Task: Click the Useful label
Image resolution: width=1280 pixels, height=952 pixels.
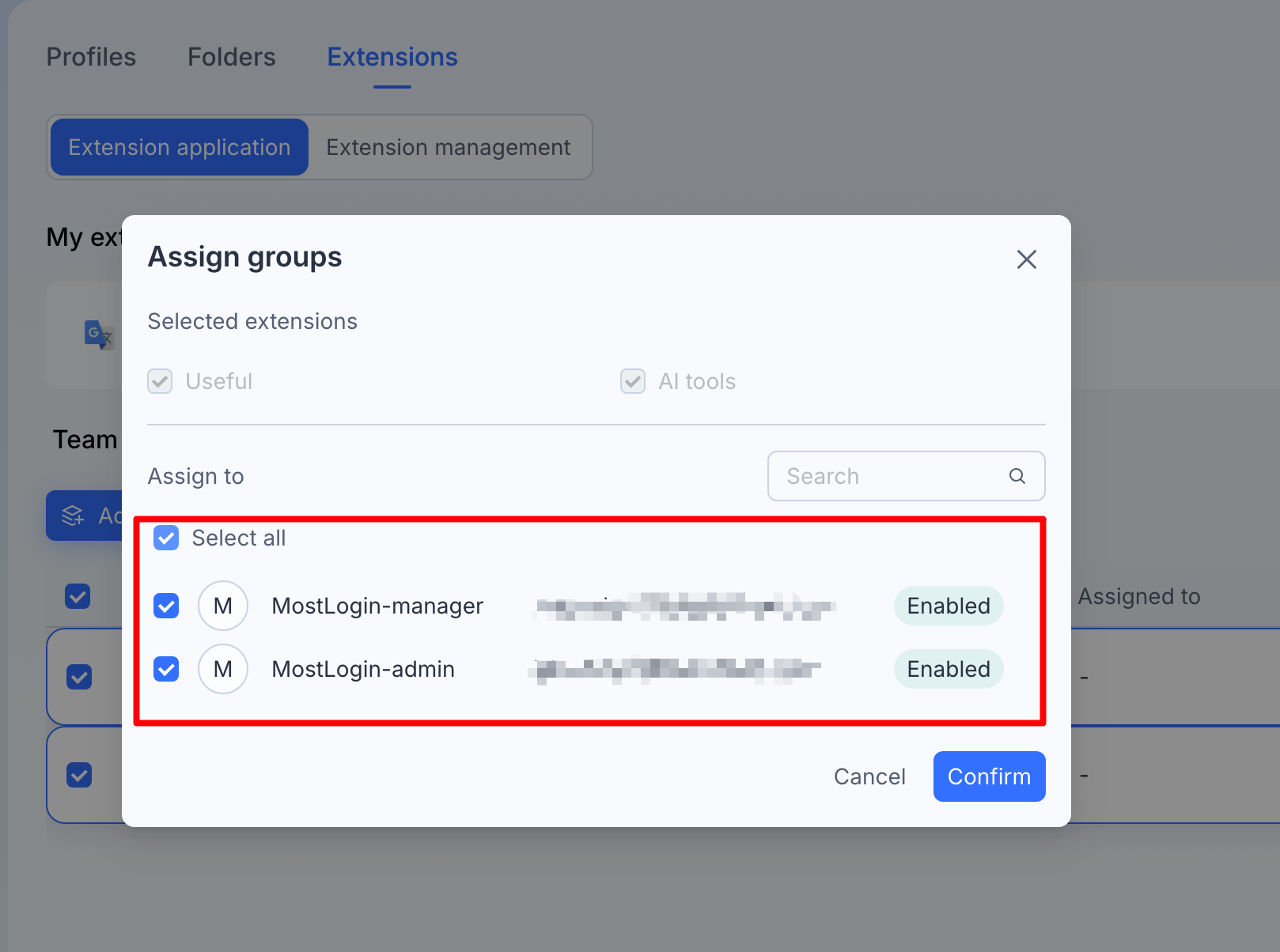Action: [x=219, y=381]
